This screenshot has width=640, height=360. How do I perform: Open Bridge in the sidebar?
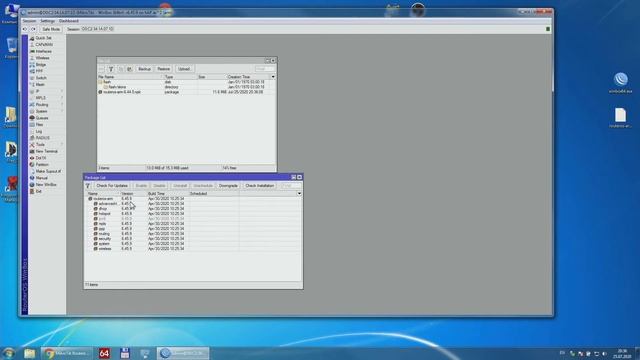pyautogui.click(x=41, y=64)
